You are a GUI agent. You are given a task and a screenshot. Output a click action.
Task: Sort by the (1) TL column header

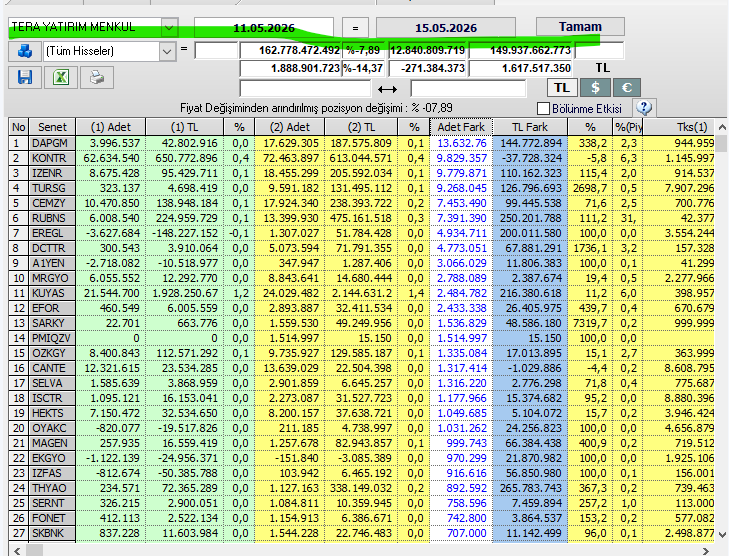click(x=185, y=127)
